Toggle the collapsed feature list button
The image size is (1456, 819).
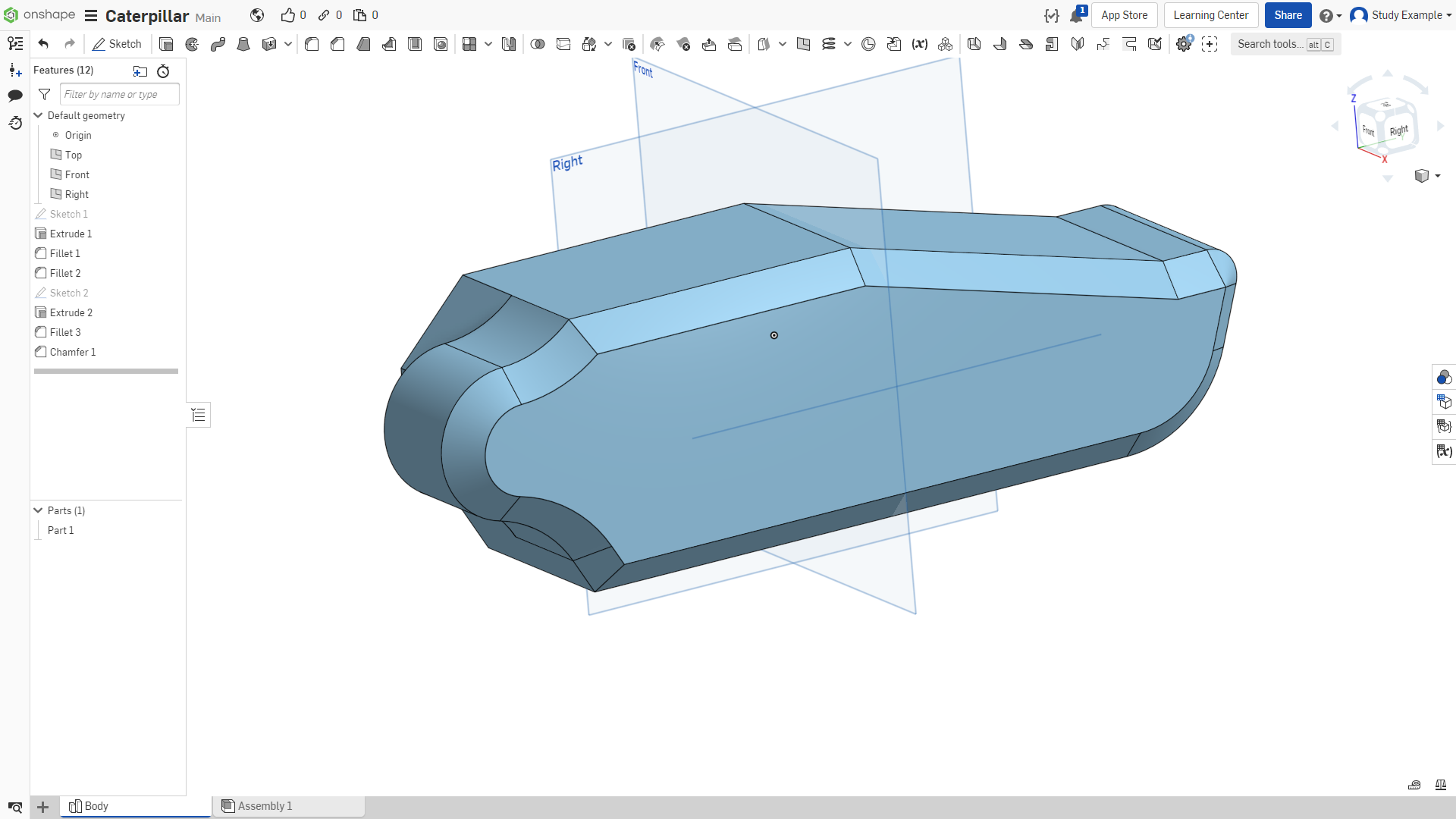coord(199,415)
